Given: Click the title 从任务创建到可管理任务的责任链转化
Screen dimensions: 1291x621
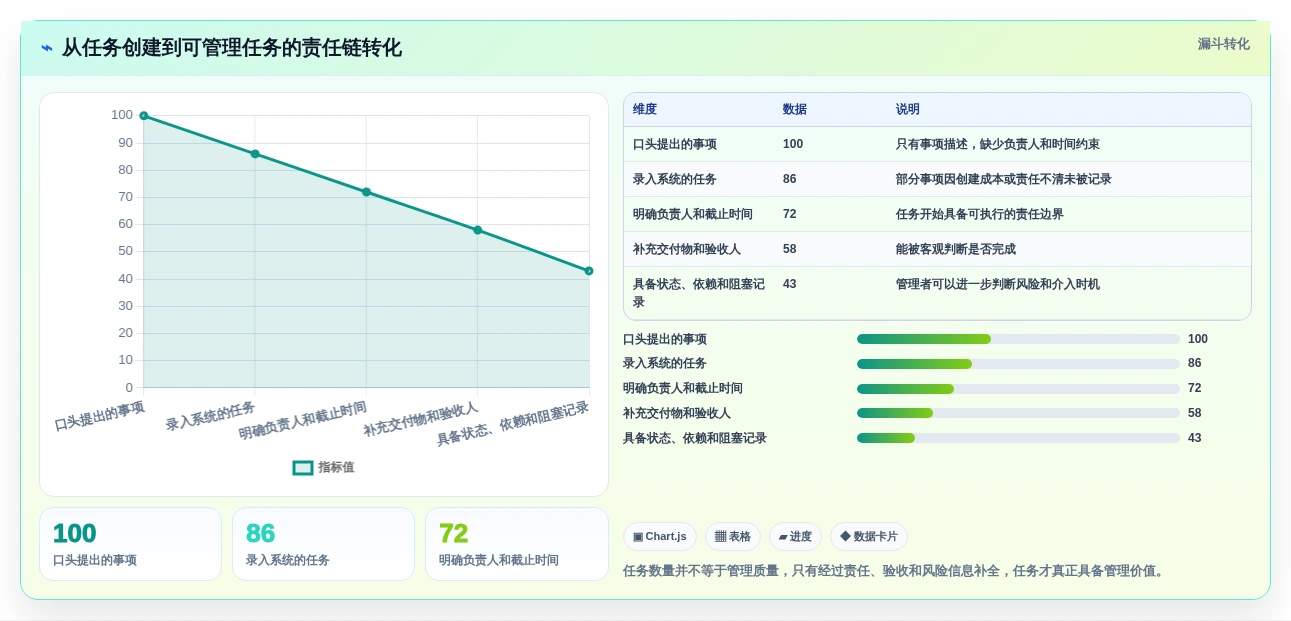Looking at the screenshot, I should click(x=232, y=48).
